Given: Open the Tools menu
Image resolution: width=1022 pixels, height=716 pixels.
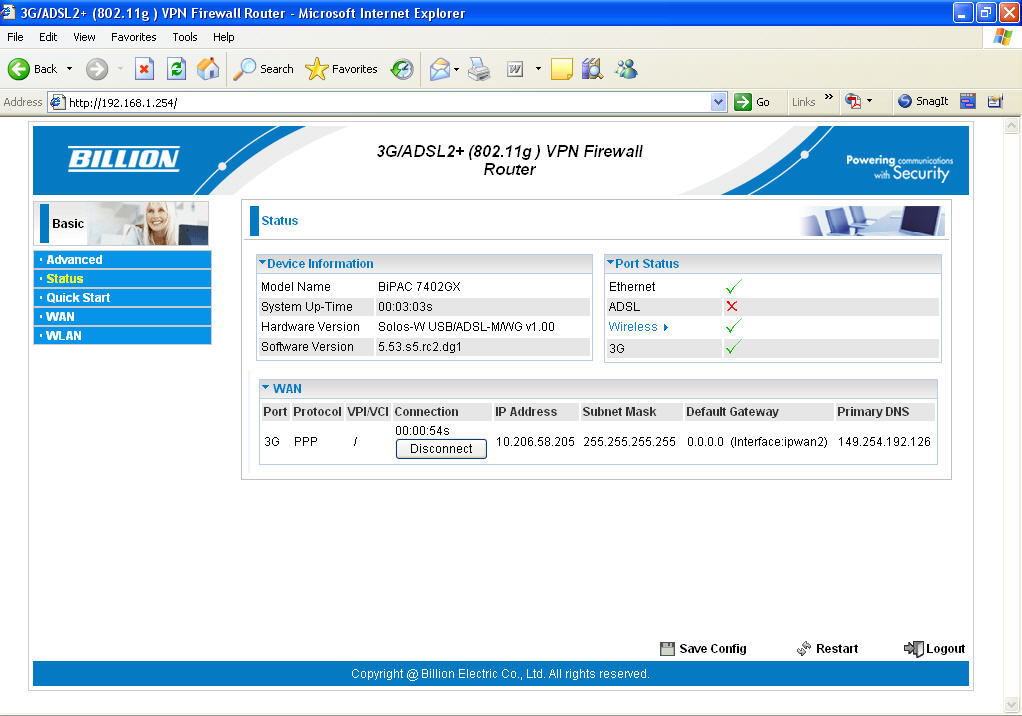Looking at the screenshot, I should click(x=184, y=37).
